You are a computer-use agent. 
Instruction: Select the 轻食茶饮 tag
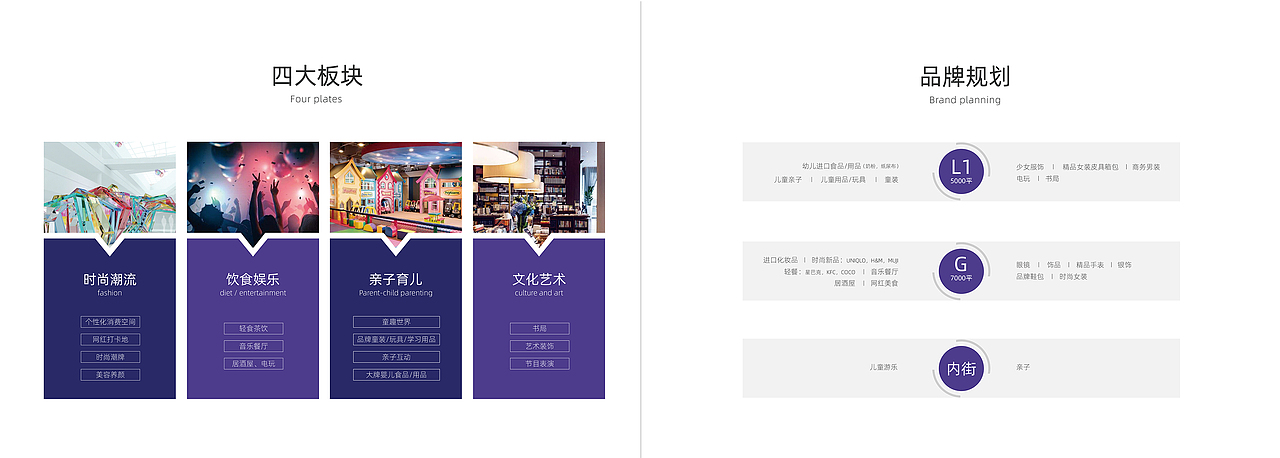tap(253, 328)
